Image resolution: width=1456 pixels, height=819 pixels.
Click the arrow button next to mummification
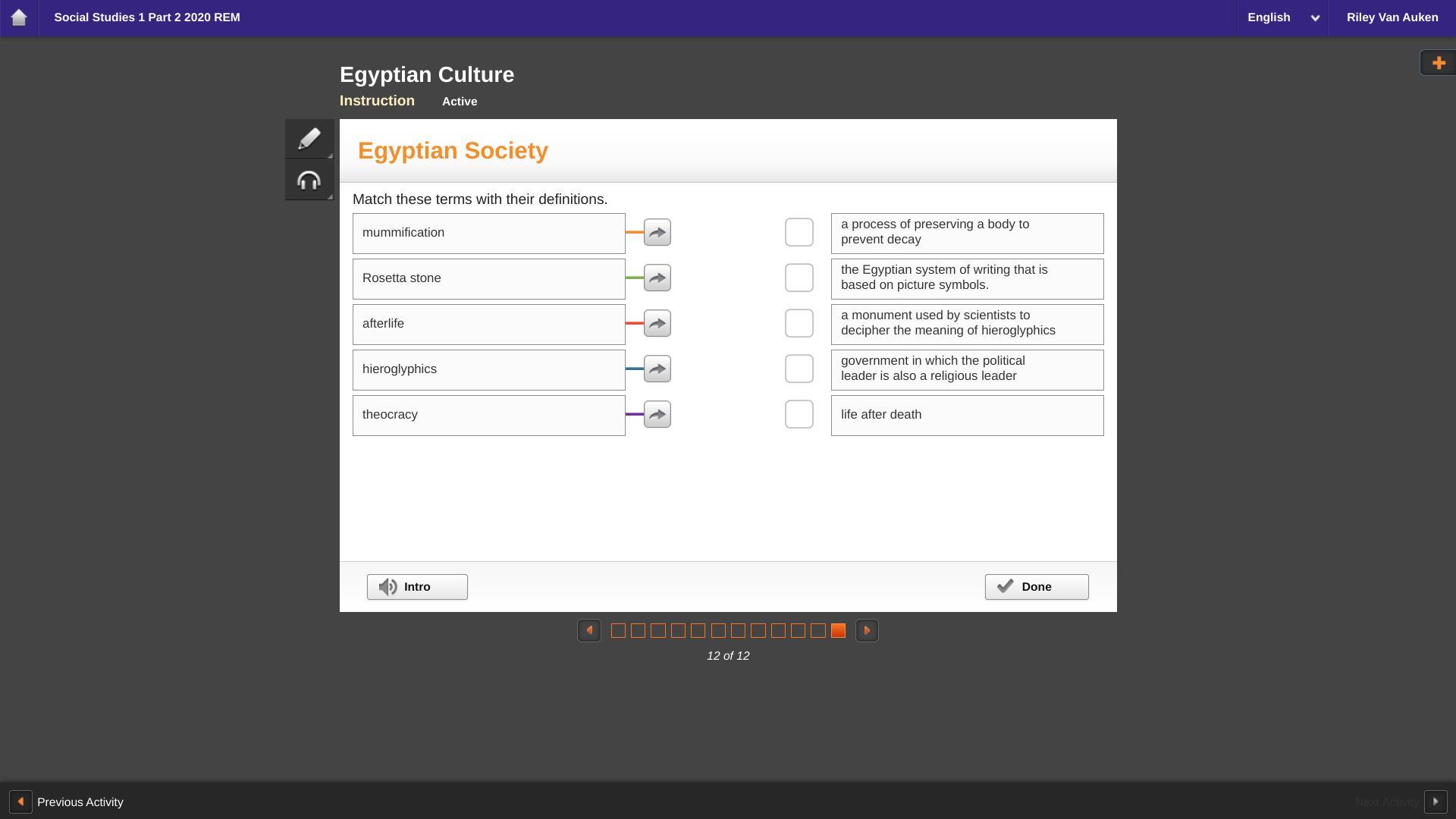[x=657, y=233]
